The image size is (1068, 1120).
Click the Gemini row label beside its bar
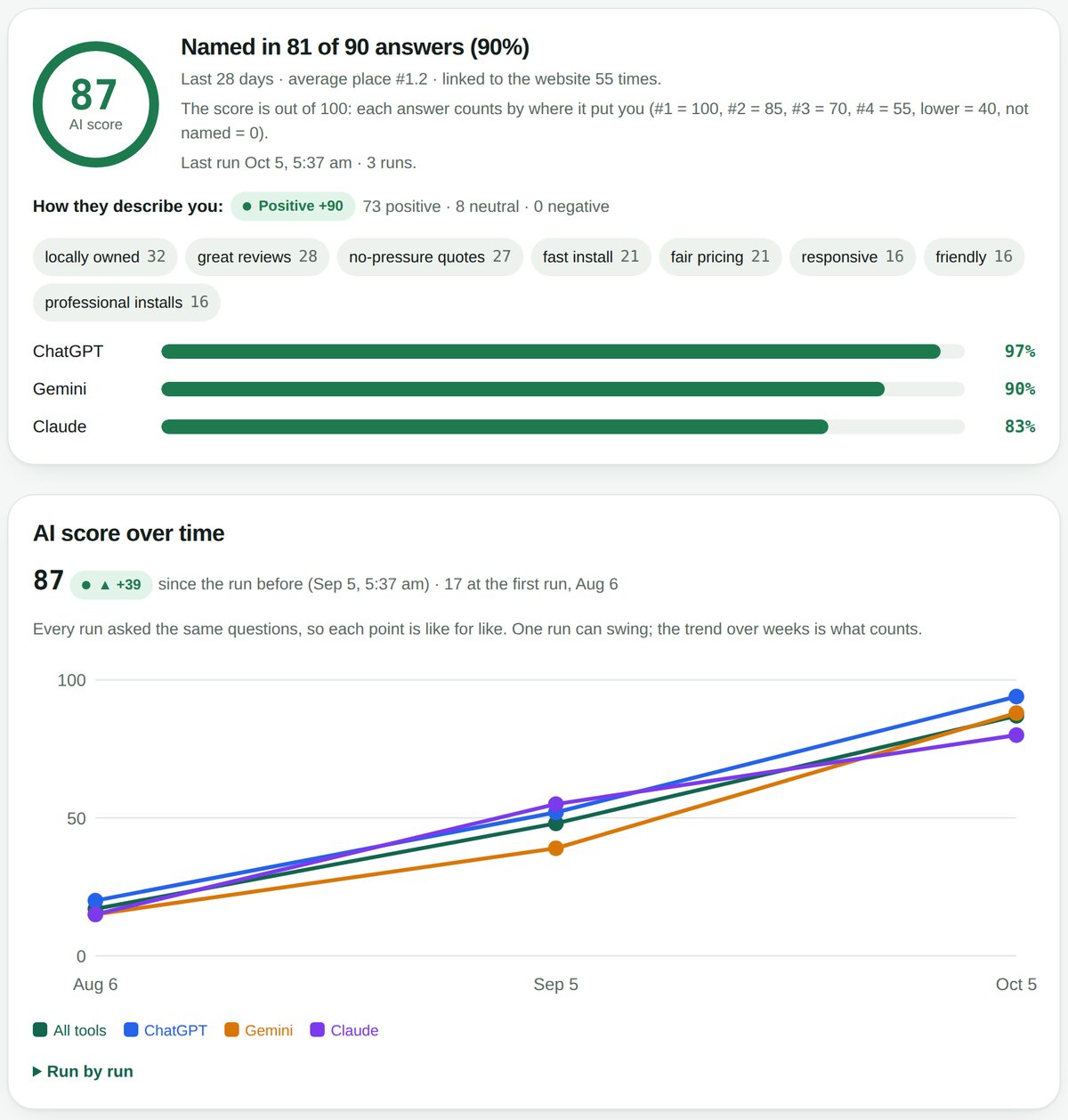point(60,389)
